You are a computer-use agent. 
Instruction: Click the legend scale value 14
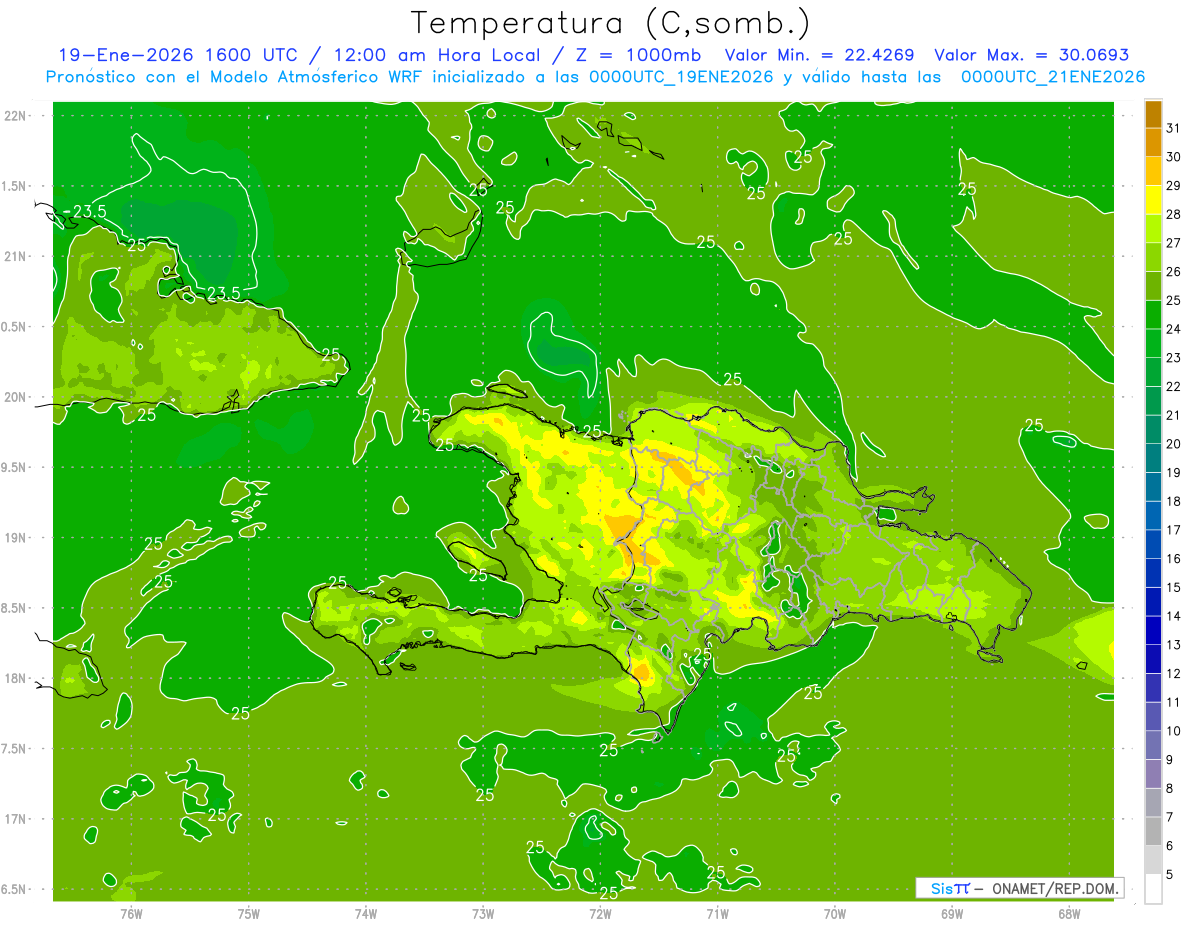(1173, 616)
